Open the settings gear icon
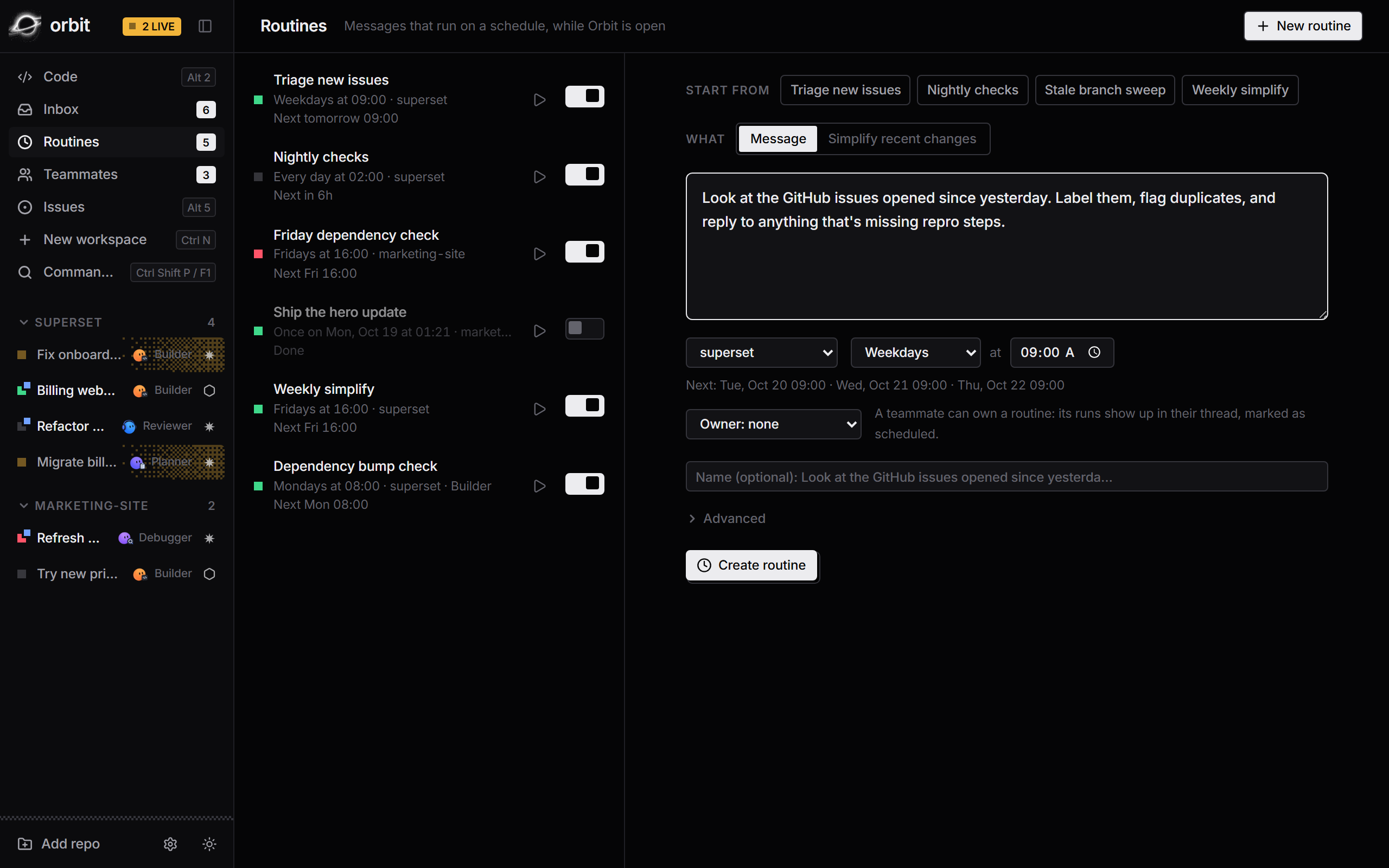Screen dimensions: 1389x868 170,843
